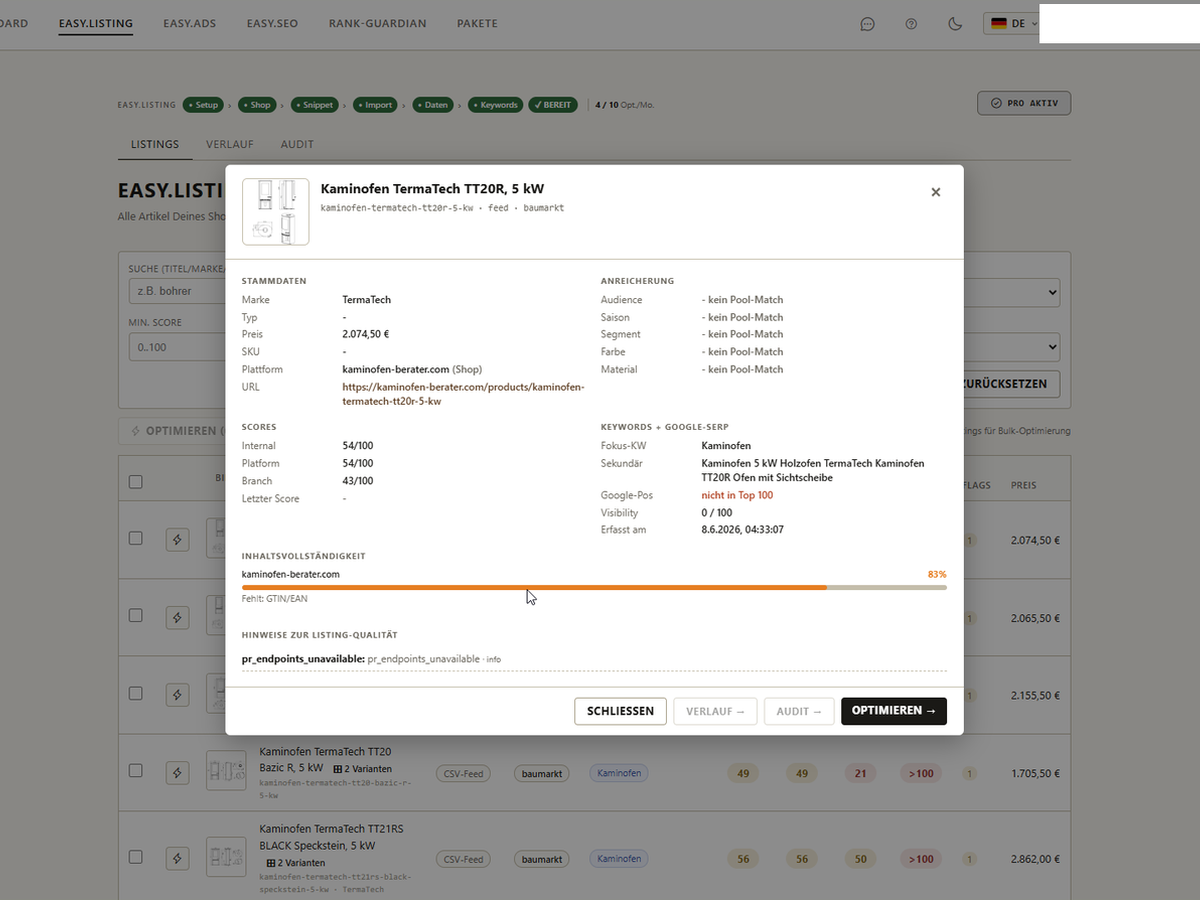Click the ZURÜCKSETZEN button
1200x900 pixels.
click(1007, 384)
